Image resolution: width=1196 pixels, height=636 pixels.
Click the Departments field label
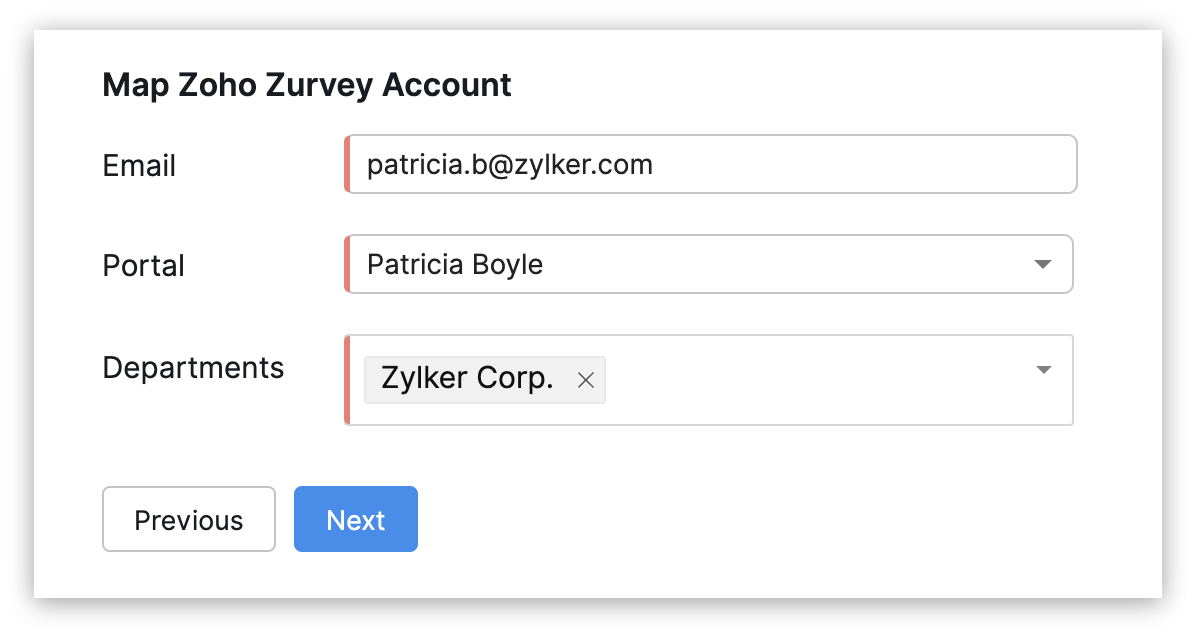tap(193, 367)
